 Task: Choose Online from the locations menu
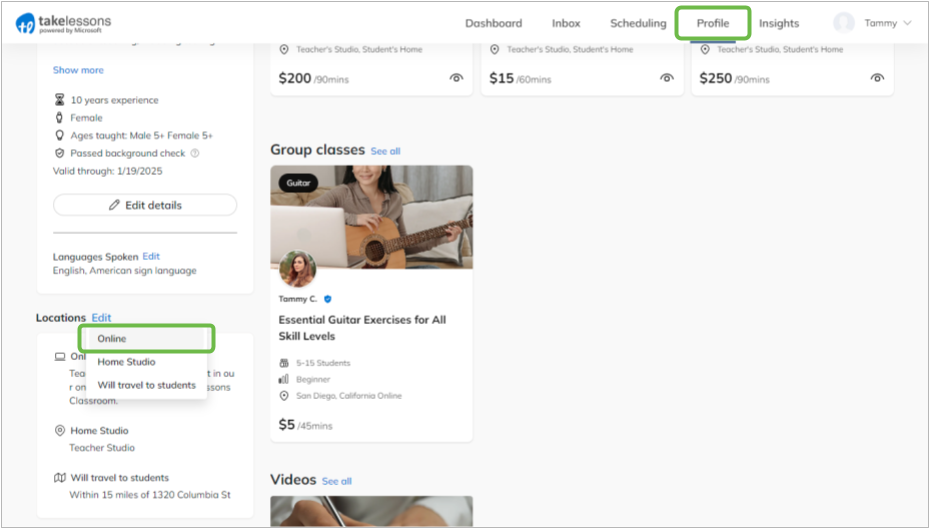click(x=146, y=339)
